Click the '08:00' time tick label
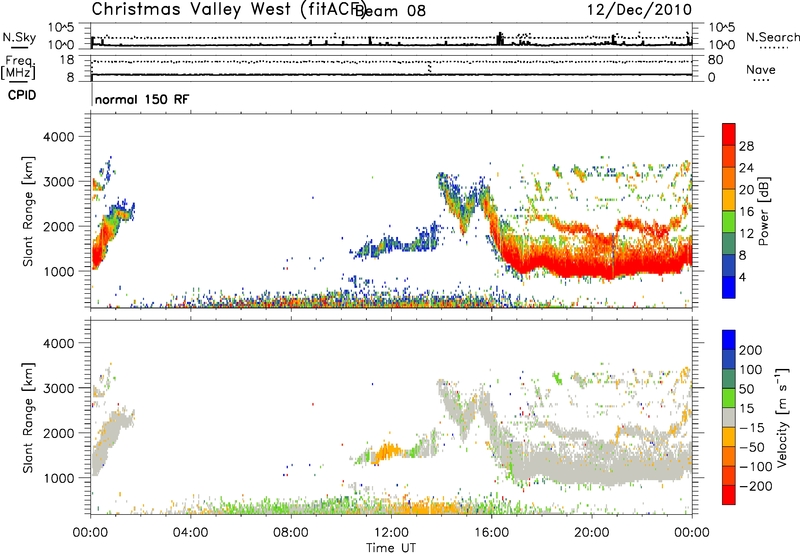The width and height of the screenshot is (800, 554). tap(291, 533)
